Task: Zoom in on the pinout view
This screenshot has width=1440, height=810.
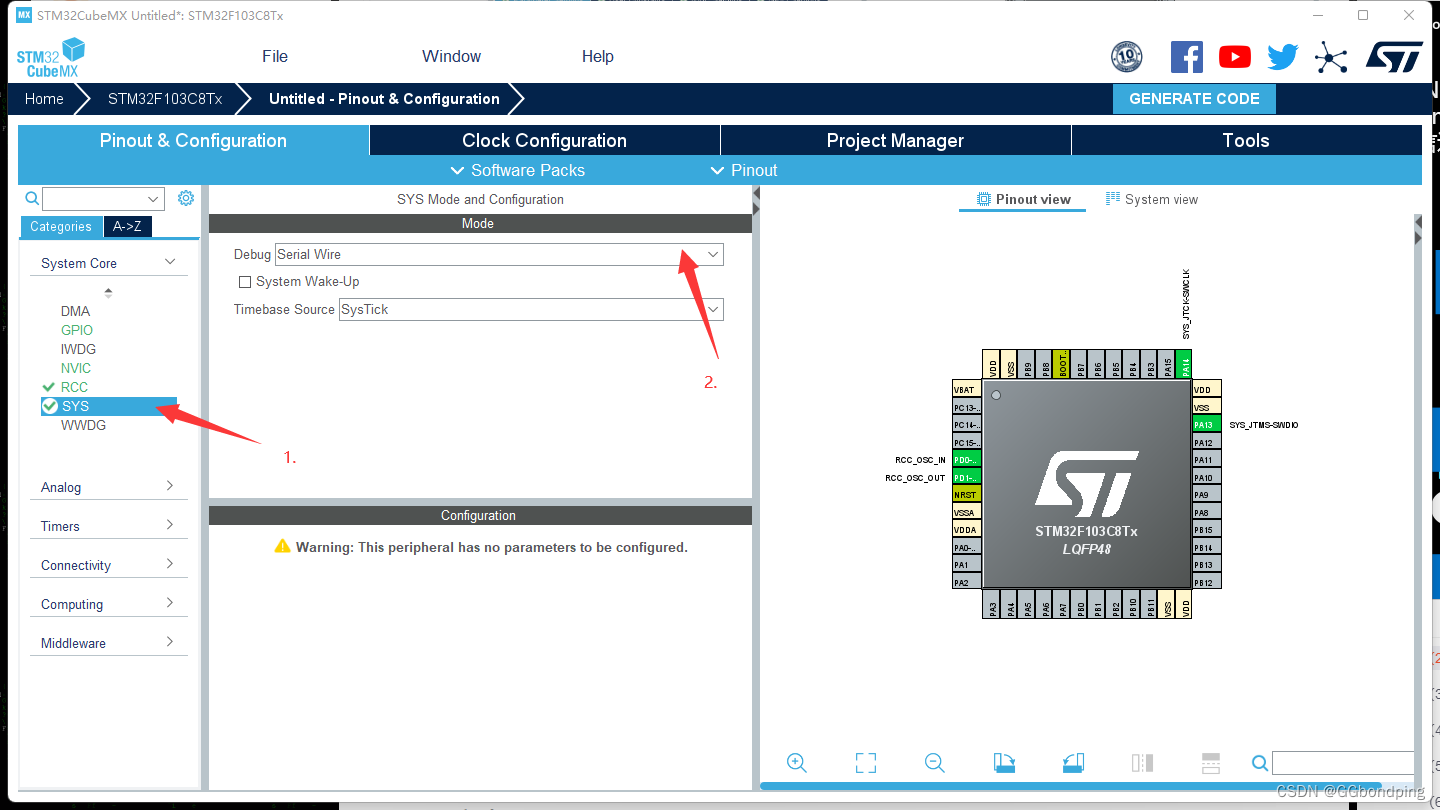Action: point(797,763)
